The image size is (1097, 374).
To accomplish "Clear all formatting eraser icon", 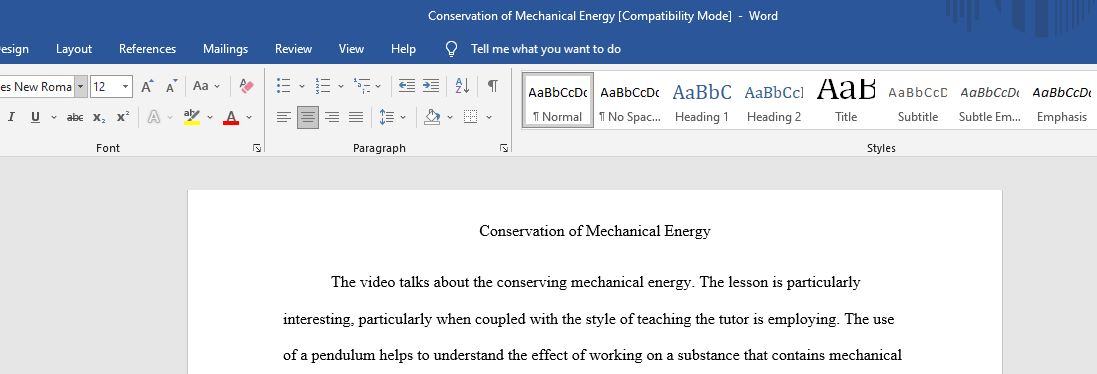I will (x=246, y=86).
